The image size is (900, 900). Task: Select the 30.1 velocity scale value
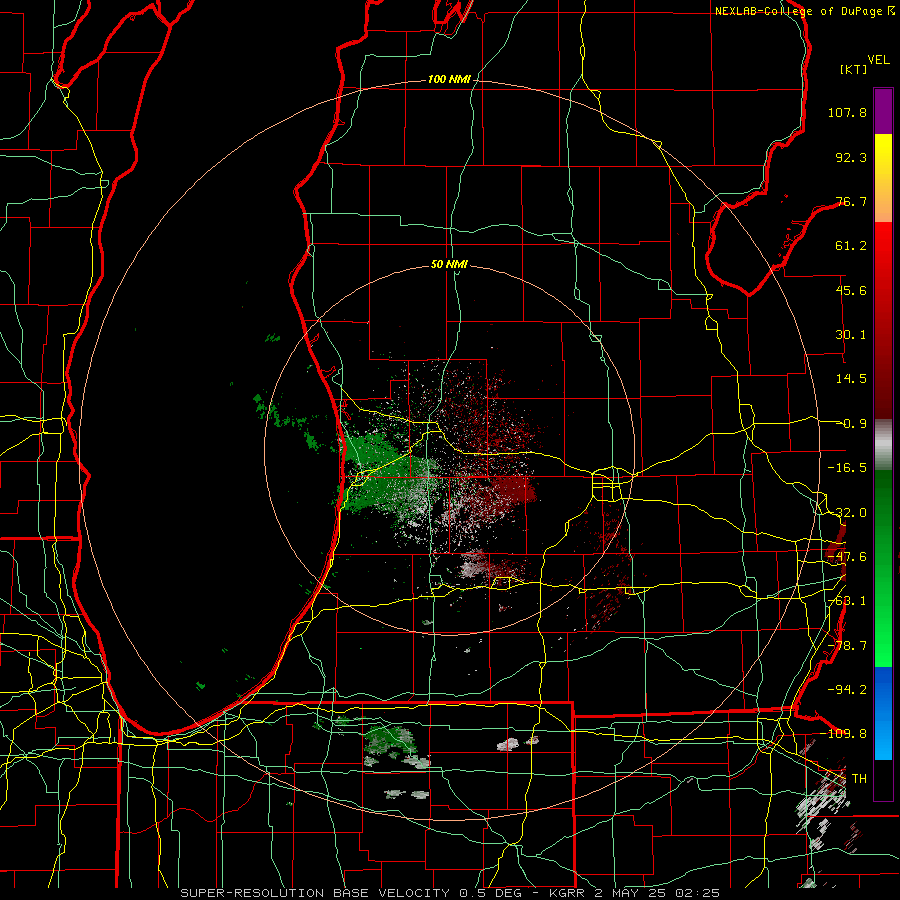pyautogui.click(x=851, y=335)
